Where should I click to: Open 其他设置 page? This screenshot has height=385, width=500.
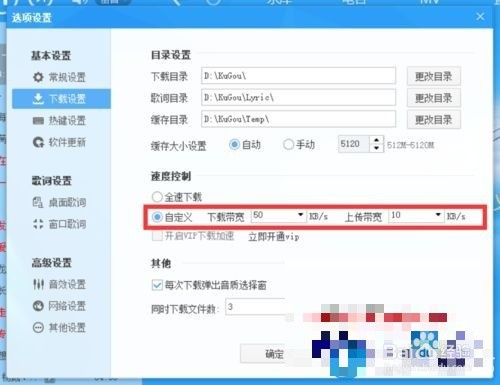67,327
